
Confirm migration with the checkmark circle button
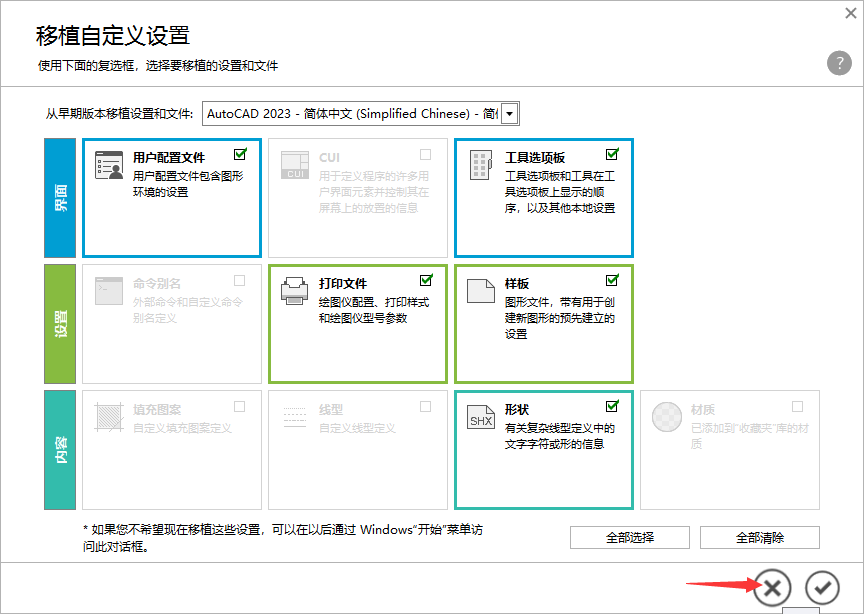point(822,588)
